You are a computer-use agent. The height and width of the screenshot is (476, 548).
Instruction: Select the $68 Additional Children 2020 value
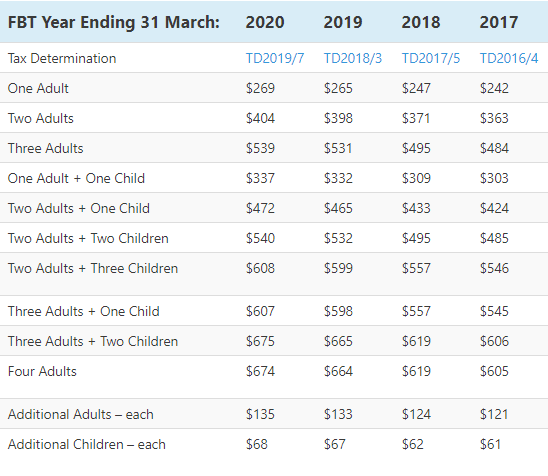[257, 445]
